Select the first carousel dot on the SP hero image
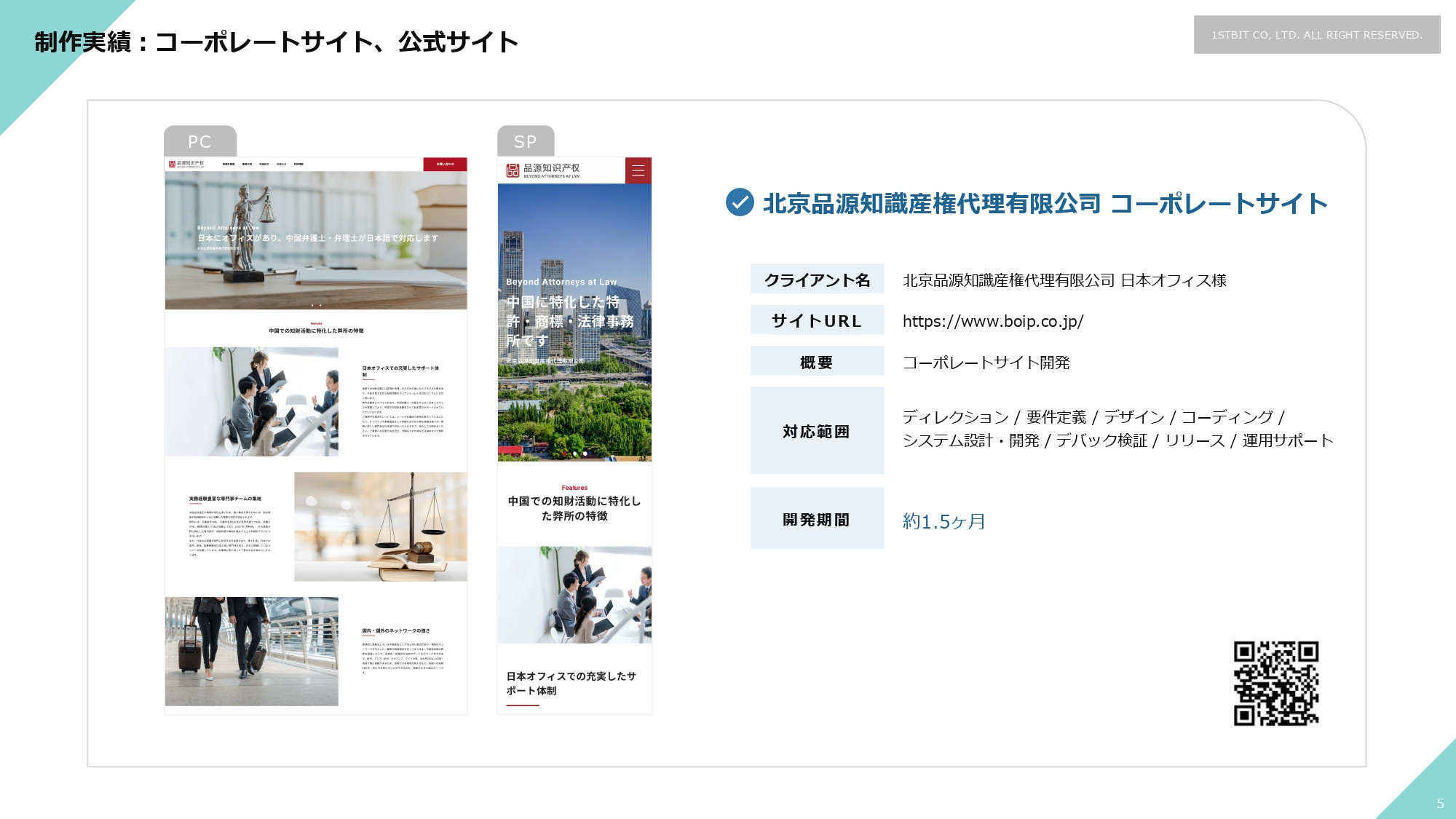The height and width of the screenshot is (819, 1456). tap(565, 454)
